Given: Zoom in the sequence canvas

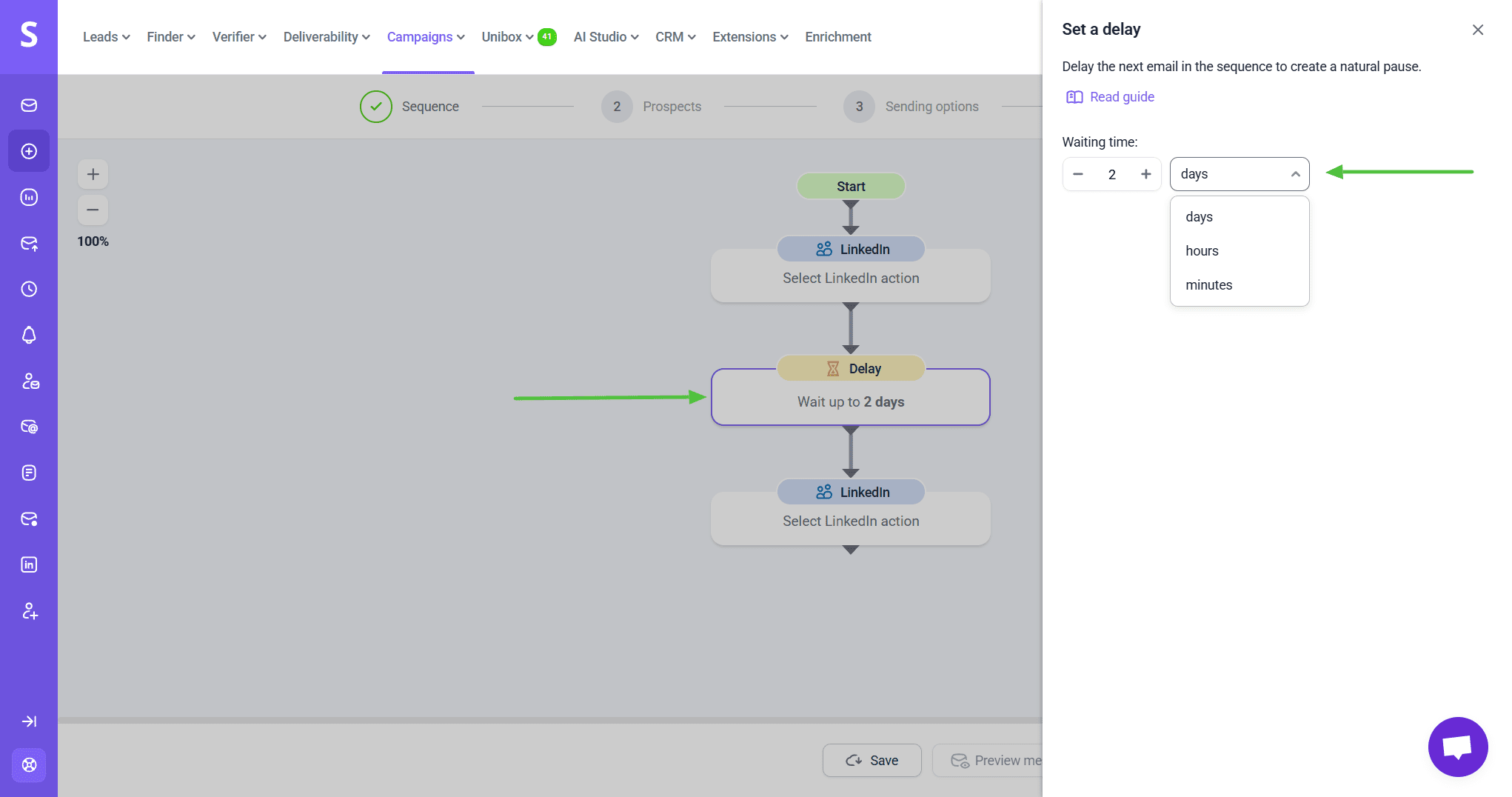Looking at the screenshot, I should (x=93, y=175).
